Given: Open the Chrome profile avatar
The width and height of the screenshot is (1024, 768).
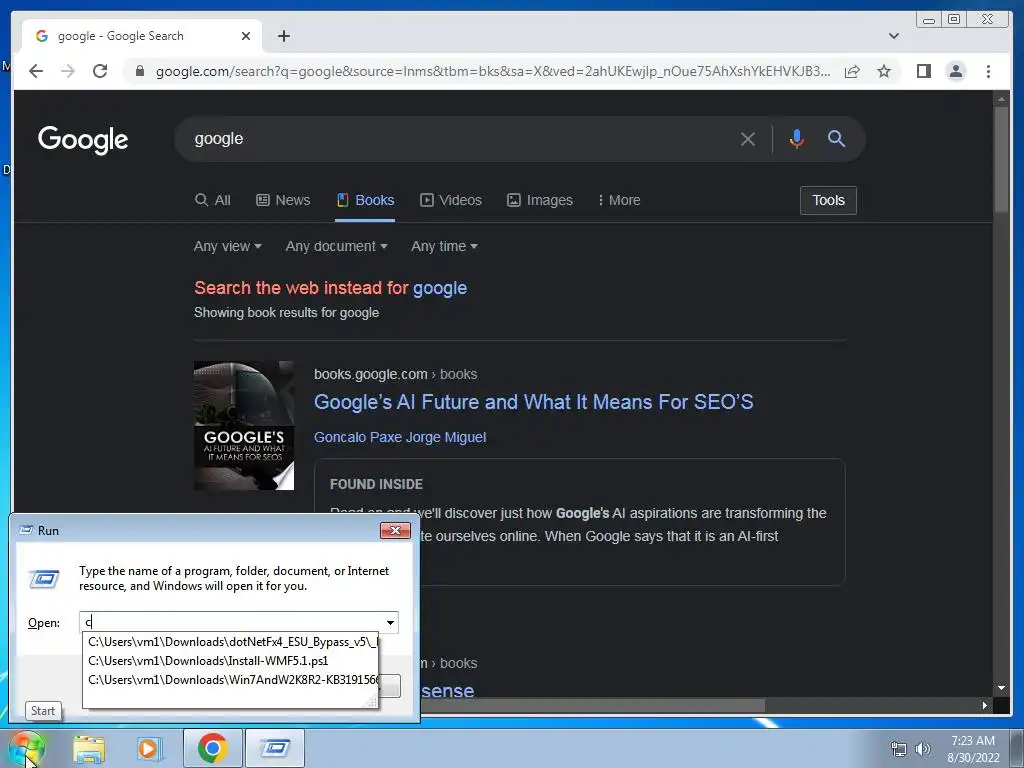Looking at the screenshot, I should point(955,71).
